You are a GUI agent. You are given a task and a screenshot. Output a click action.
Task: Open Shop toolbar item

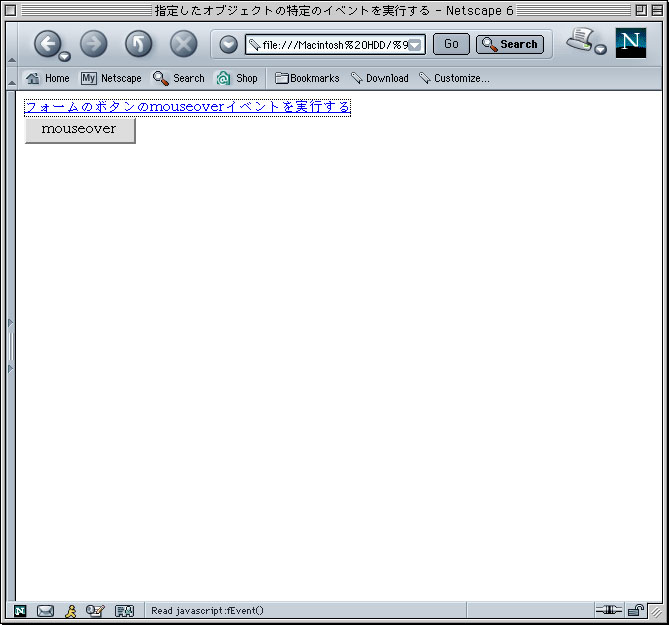coord(237,78)
